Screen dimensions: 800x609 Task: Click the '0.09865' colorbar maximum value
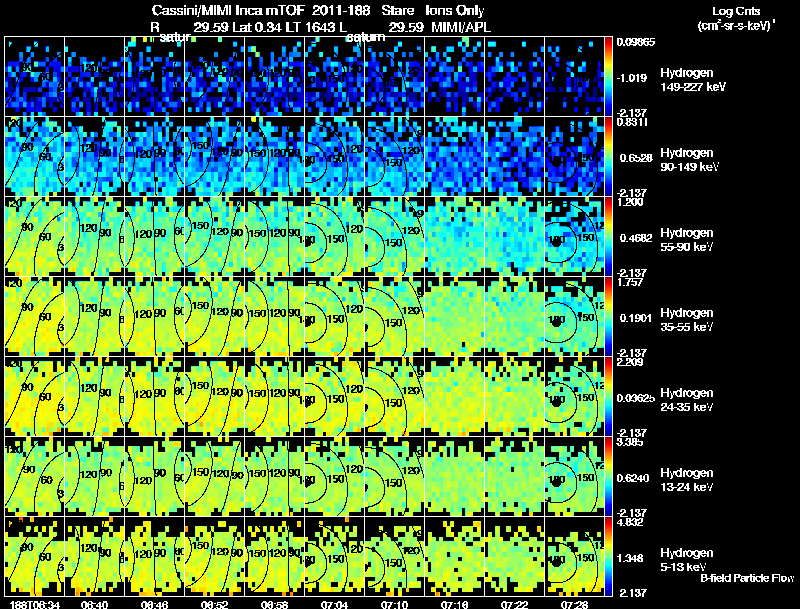click(x=636, y=42)
